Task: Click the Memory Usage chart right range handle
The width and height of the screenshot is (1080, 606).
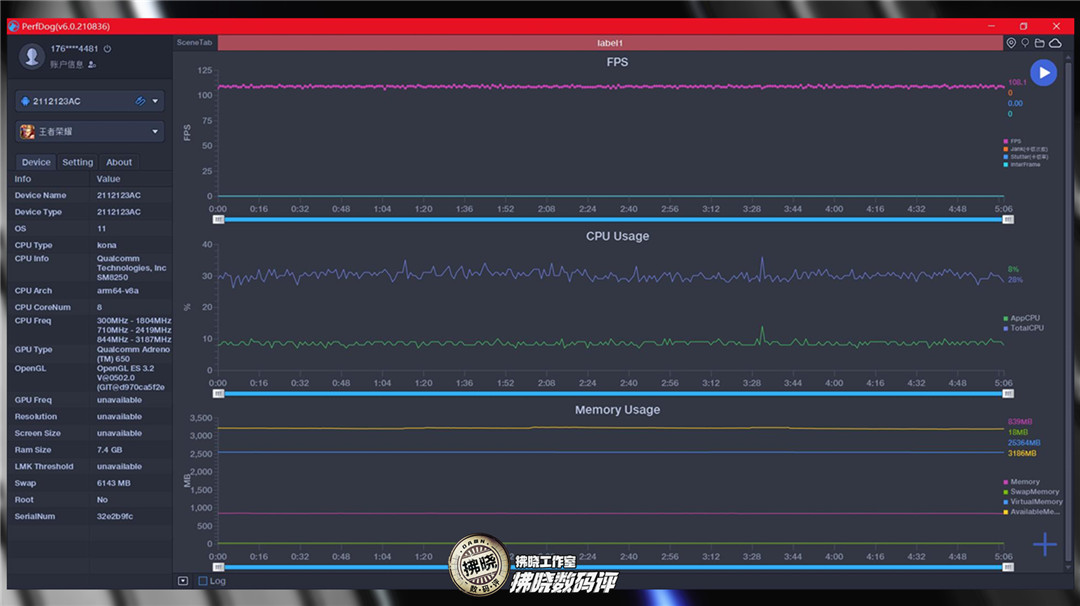Action: [1008, 567]
